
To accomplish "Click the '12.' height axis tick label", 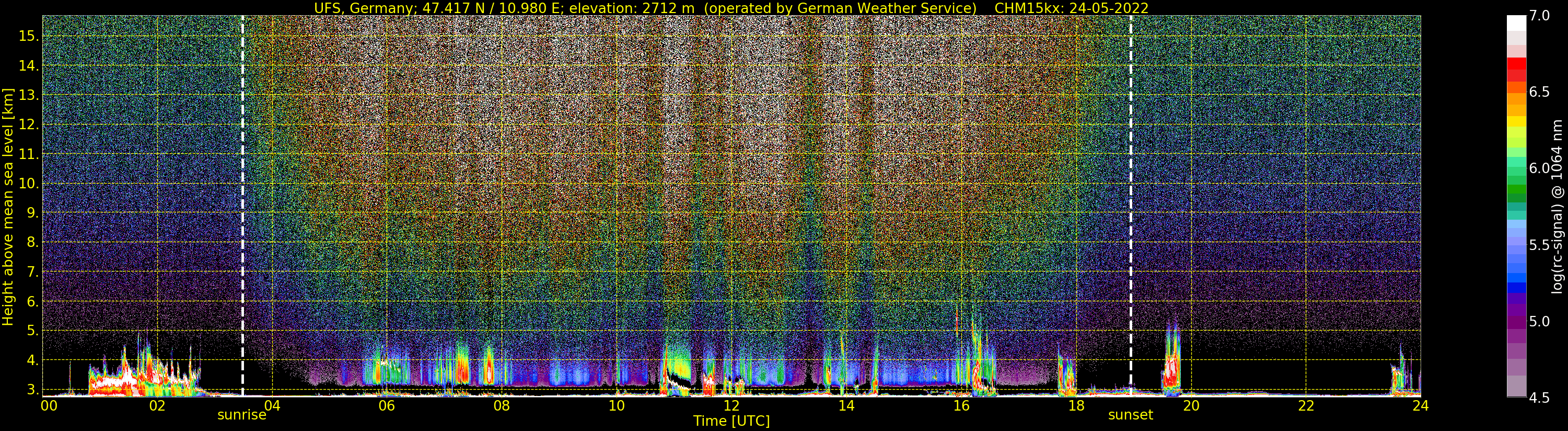I will click(x=28, y=124).
